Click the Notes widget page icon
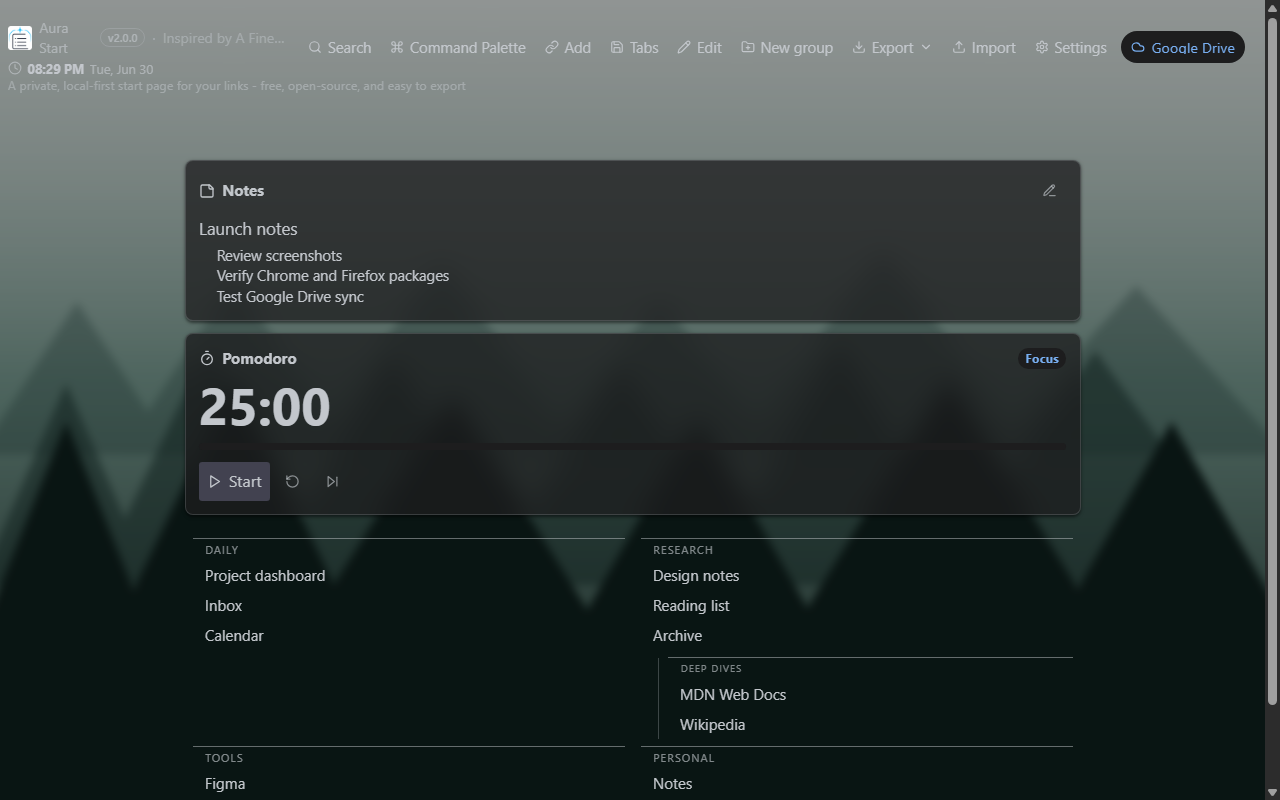 207,191
